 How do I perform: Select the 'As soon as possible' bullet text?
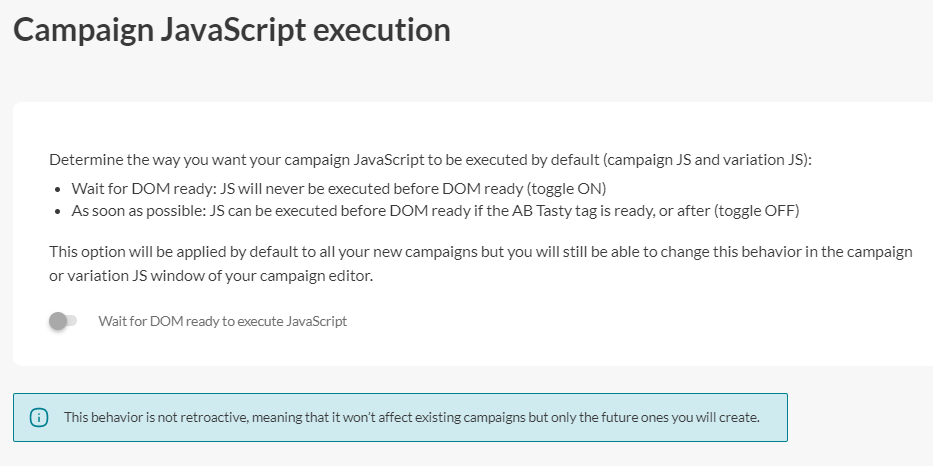435,211
